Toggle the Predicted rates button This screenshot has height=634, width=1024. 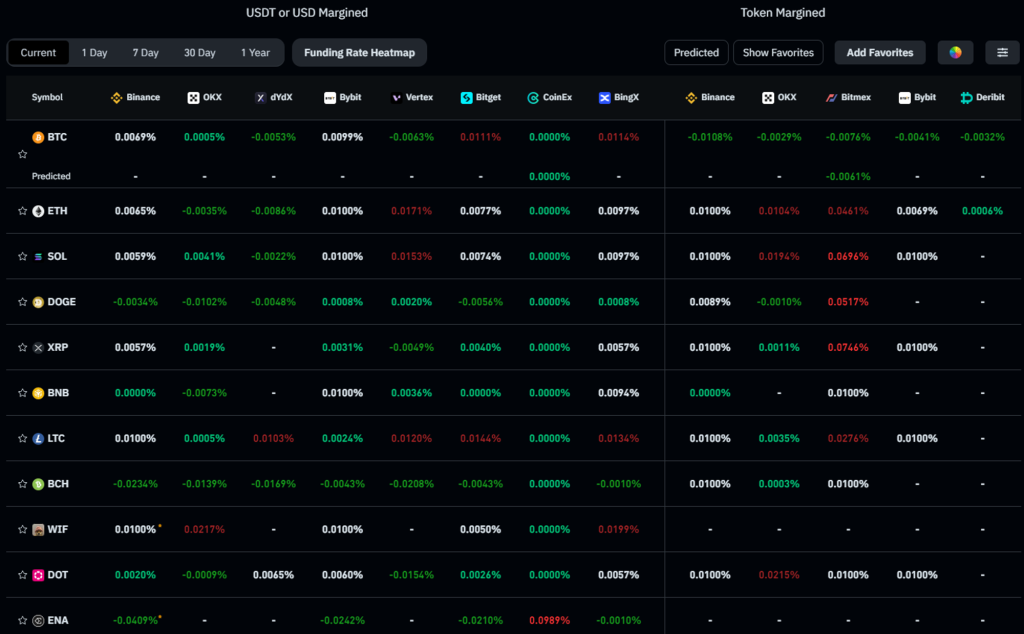tap(696, 53)
